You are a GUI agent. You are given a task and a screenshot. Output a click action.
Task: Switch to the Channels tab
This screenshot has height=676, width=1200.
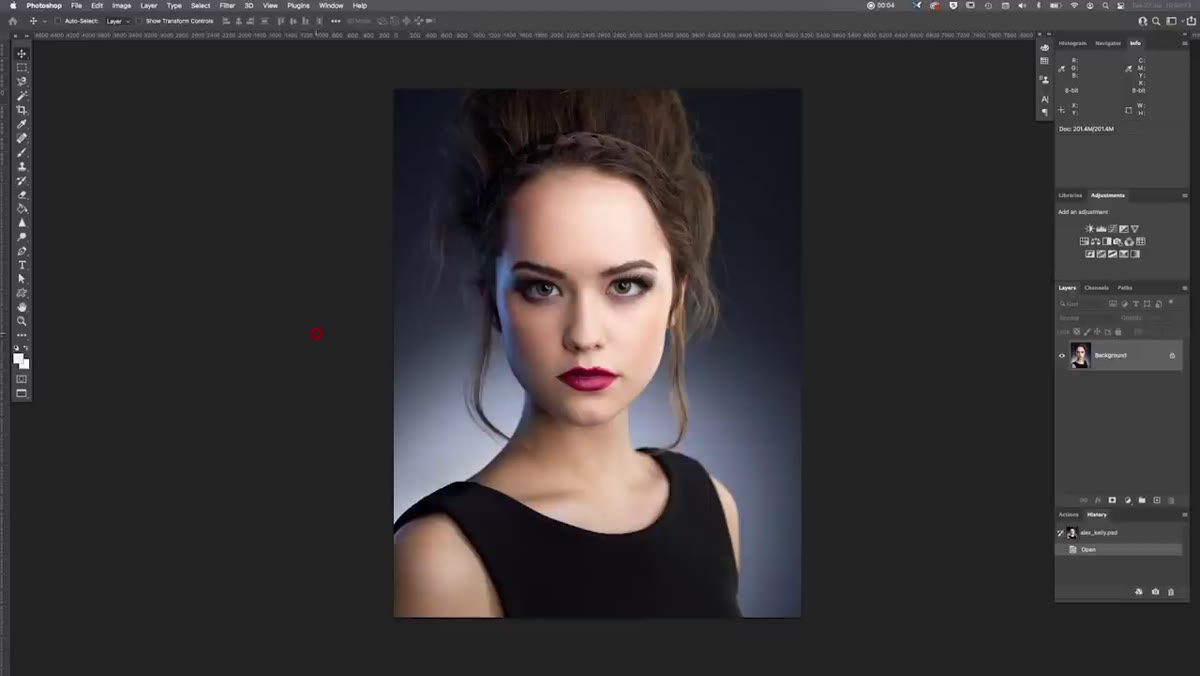(x=1097, y=288)
